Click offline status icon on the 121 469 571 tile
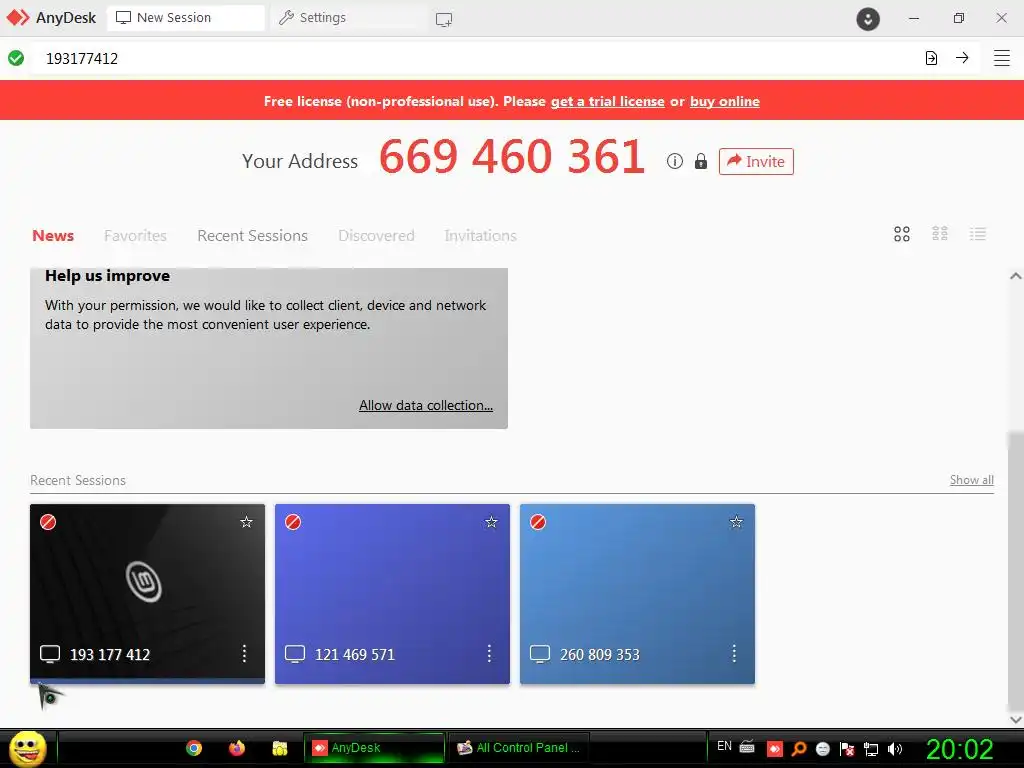The image size is (1024, 768). tap(293, 522)
